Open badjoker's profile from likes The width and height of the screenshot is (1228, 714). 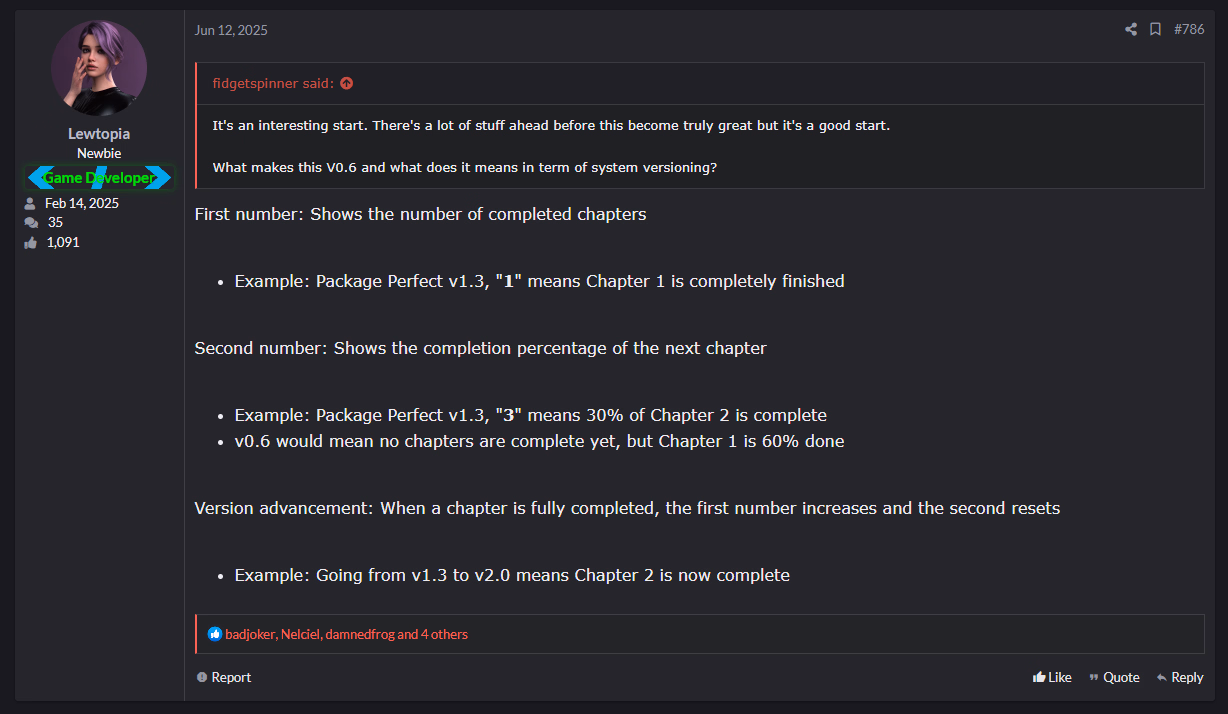click(250, 634)
